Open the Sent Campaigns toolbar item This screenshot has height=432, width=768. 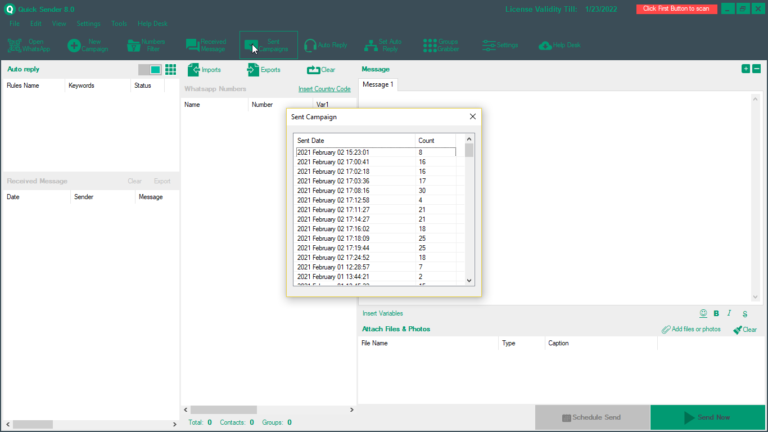tap(268, 45)
